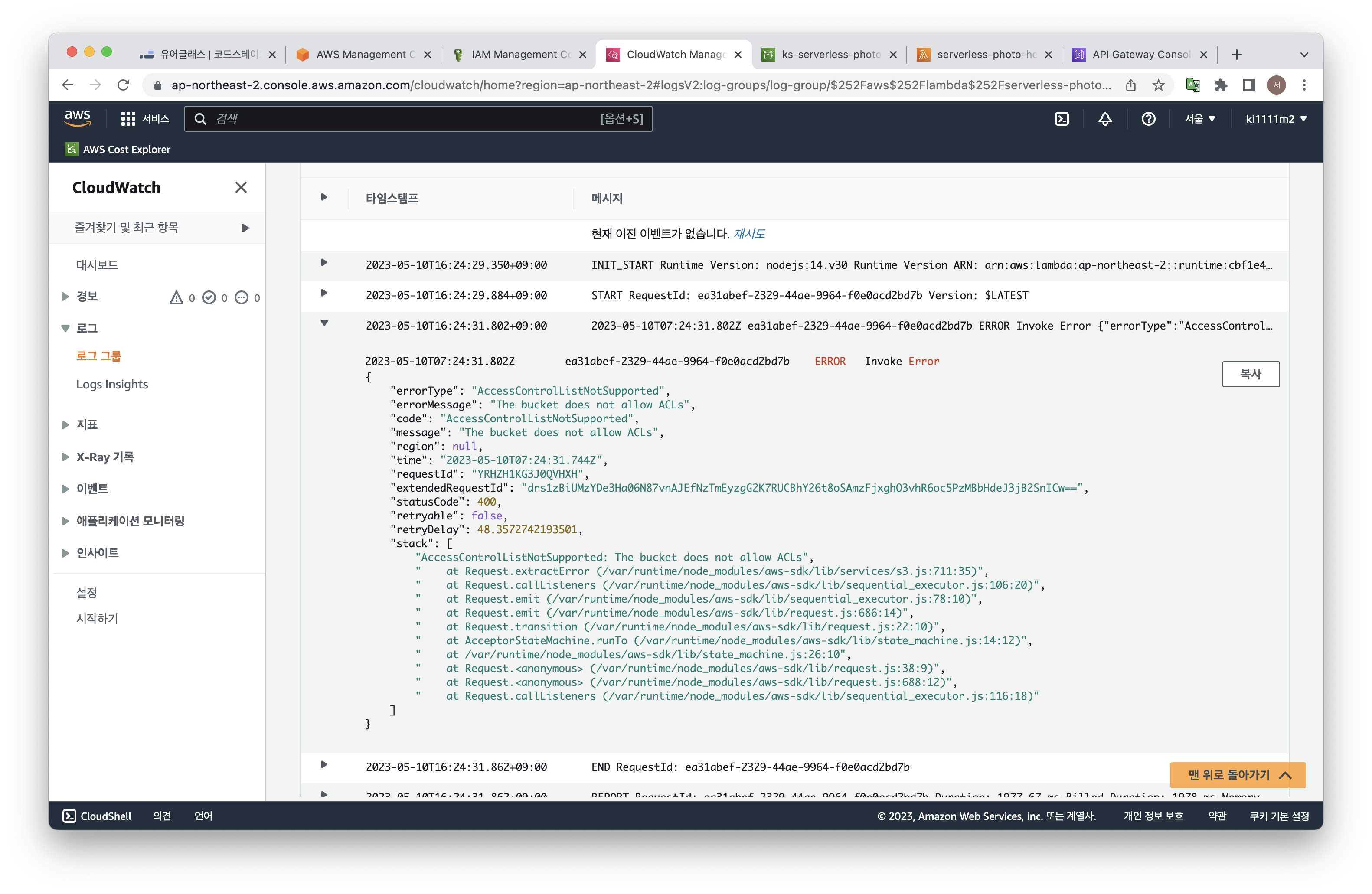Image resolution: width=1372 pixels, height=894 pixels.
Task: Click the in-alarm count icon
Action: 176,297
